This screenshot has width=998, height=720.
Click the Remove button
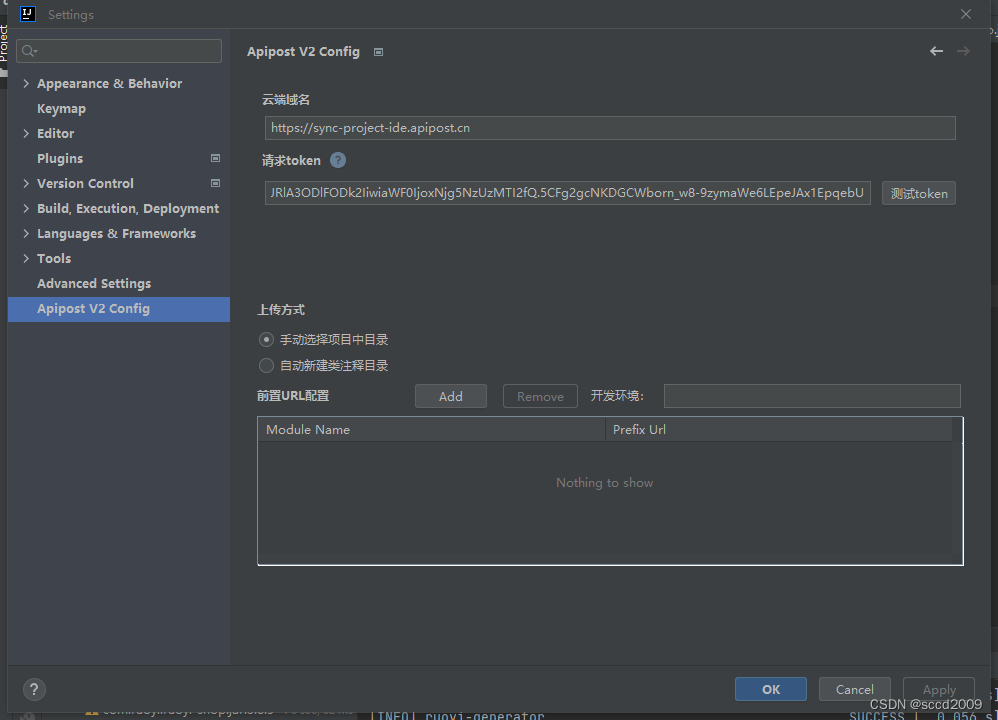click(x=540, y=396)
